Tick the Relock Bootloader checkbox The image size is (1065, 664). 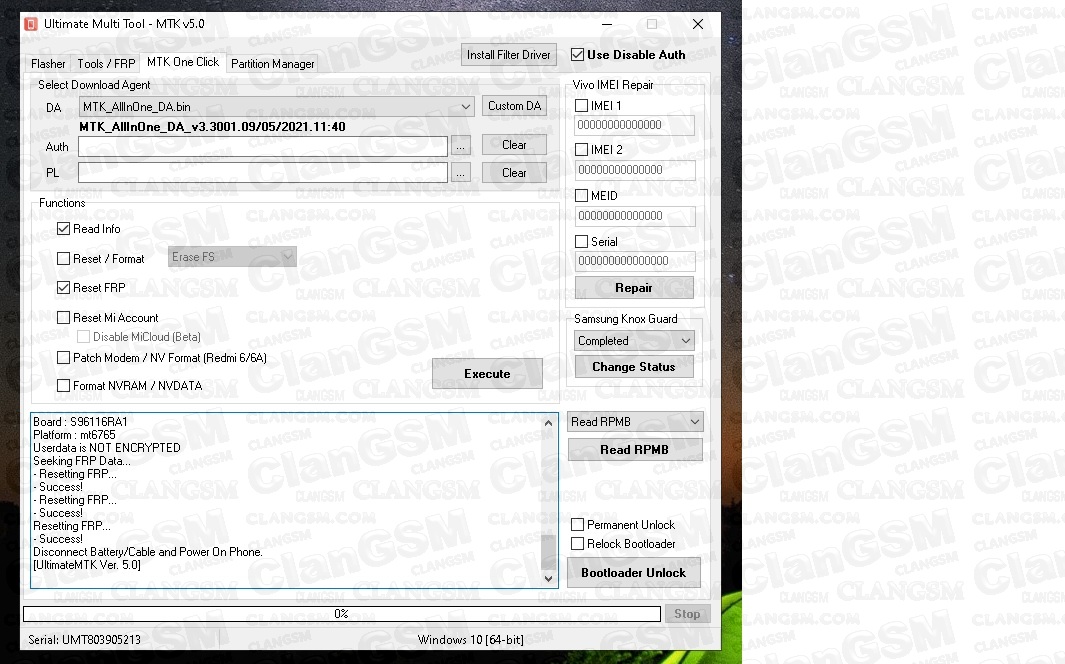[x=578, y=544]
